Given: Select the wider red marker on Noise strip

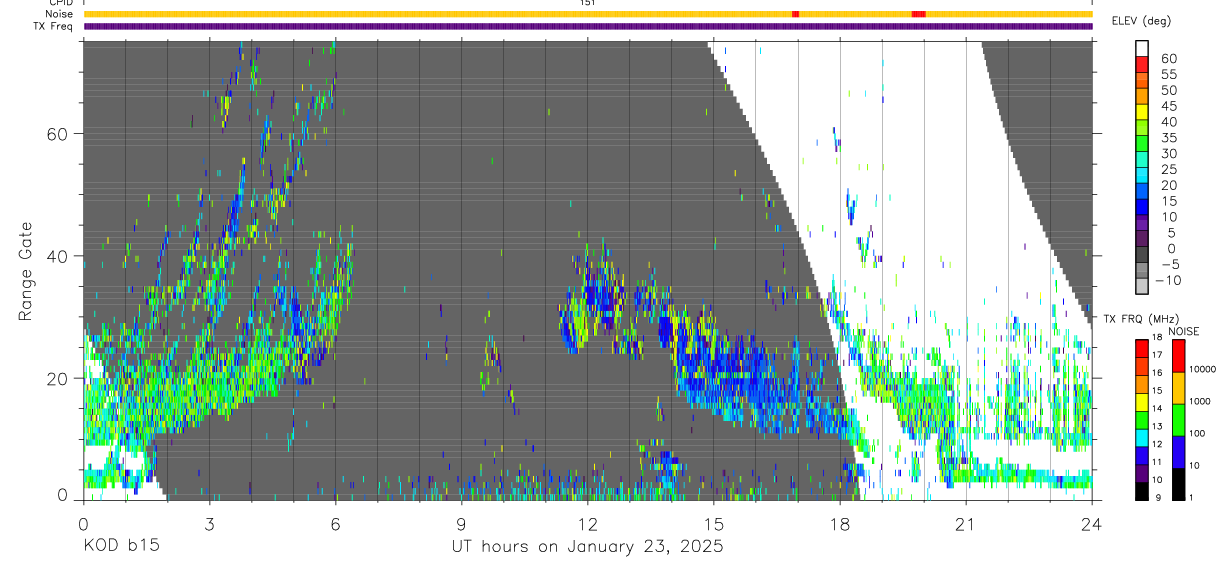Looking at the screenshot, I should click(919, 14).
